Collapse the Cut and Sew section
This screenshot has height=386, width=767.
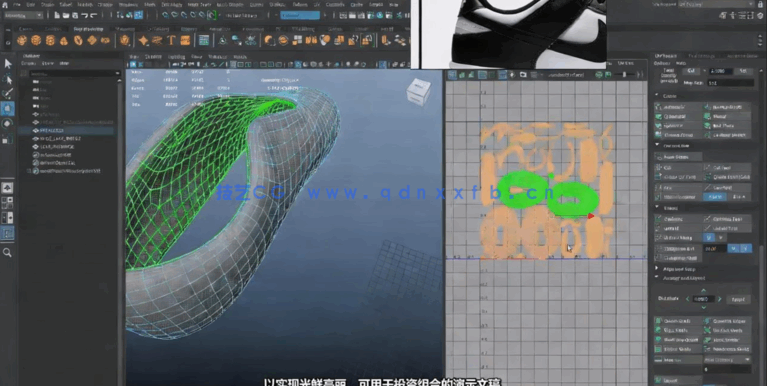657,145
